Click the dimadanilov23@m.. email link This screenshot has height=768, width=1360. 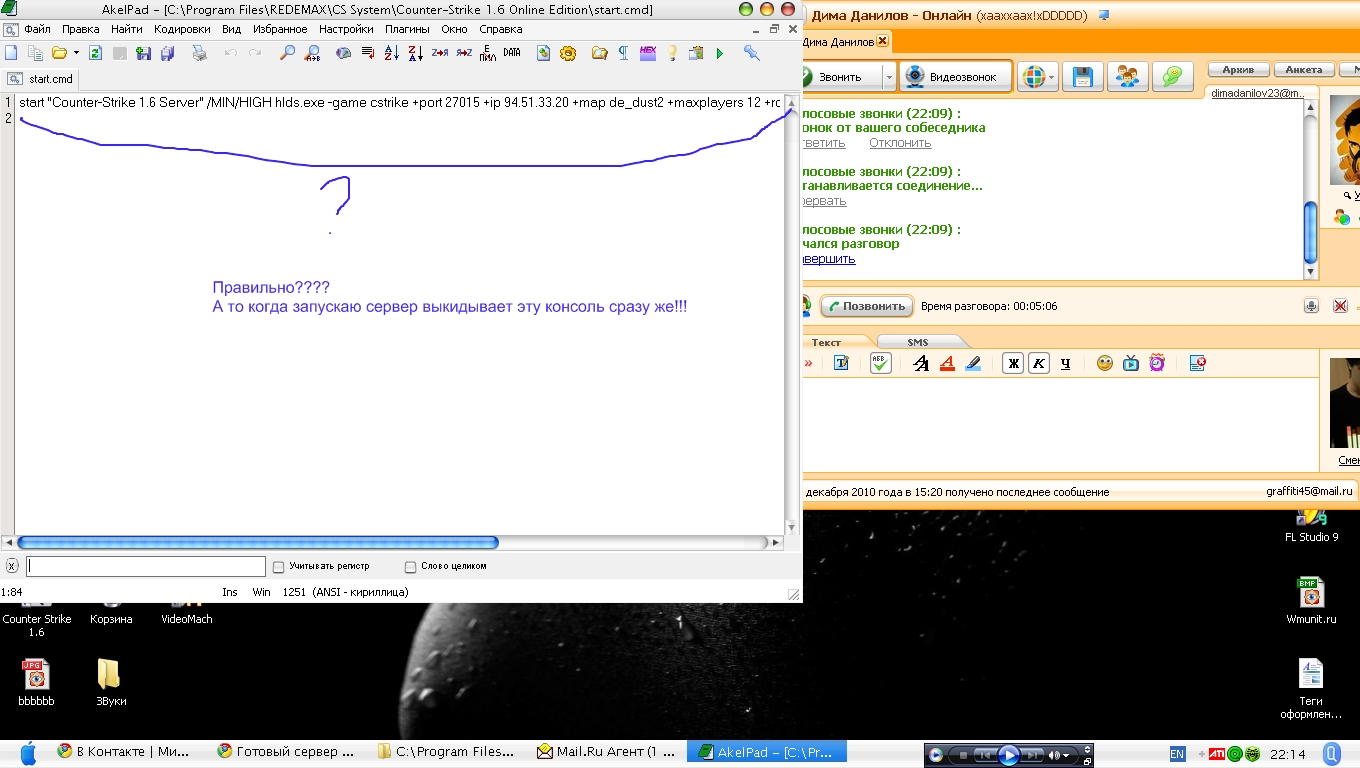(1257, 93)
